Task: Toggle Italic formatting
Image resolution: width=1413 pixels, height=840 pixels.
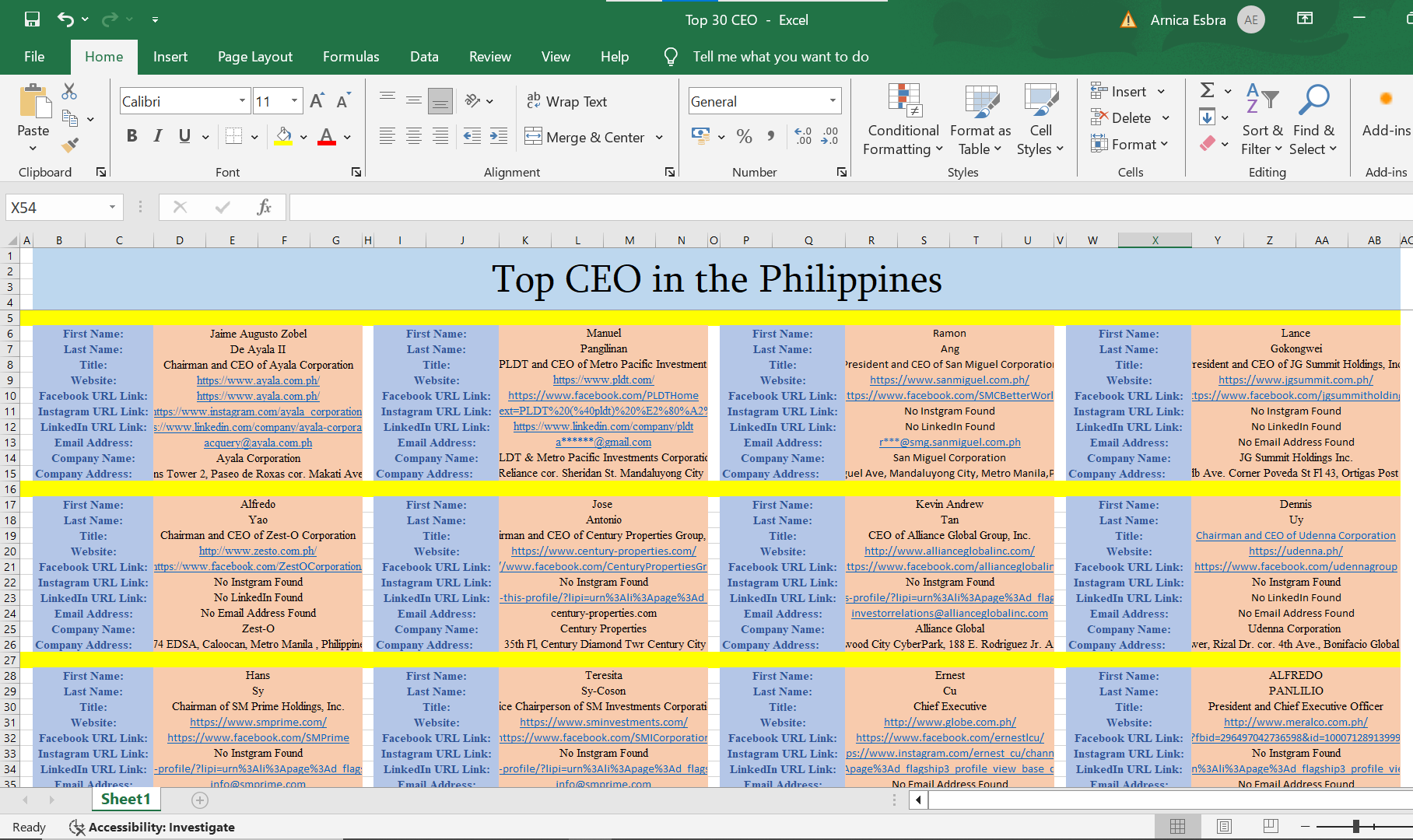Action: 158,137
